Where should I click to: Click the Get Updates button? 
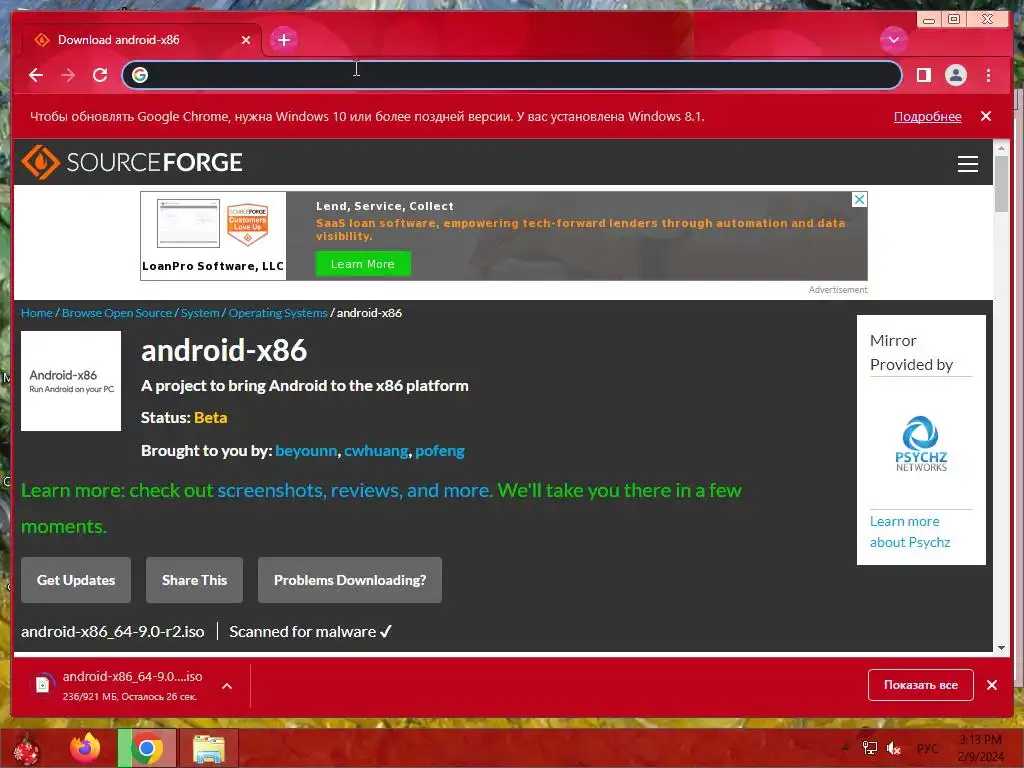click(x=76, y=580)
